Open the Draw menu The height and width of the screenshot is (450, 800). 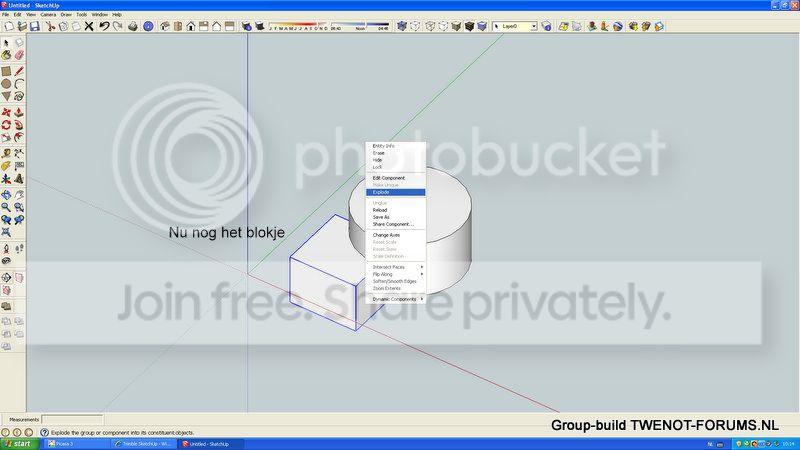tap(66, 15)
